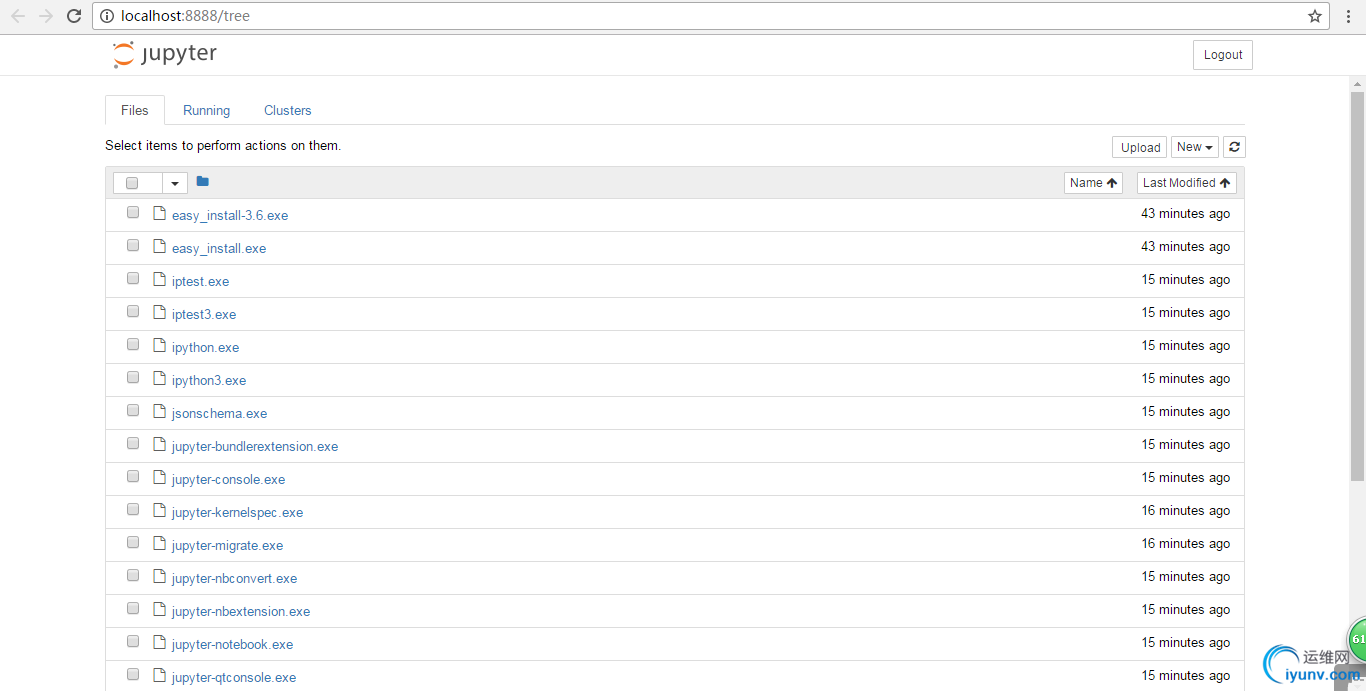Check the box for easy_install-3.6.exe
This screenshot has width=1366, height=691.
(133, 212)
